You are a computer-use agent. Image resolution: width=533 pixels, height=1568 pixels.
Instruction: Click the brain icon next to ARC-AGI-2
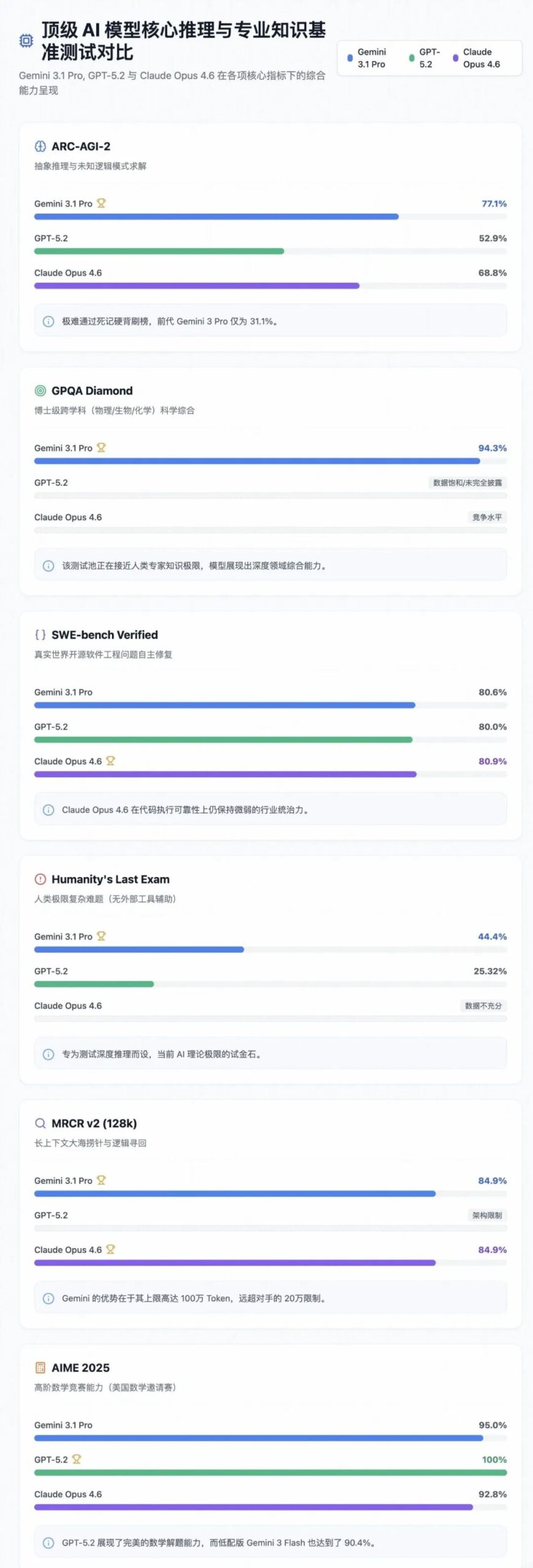[x=40, y=146]
